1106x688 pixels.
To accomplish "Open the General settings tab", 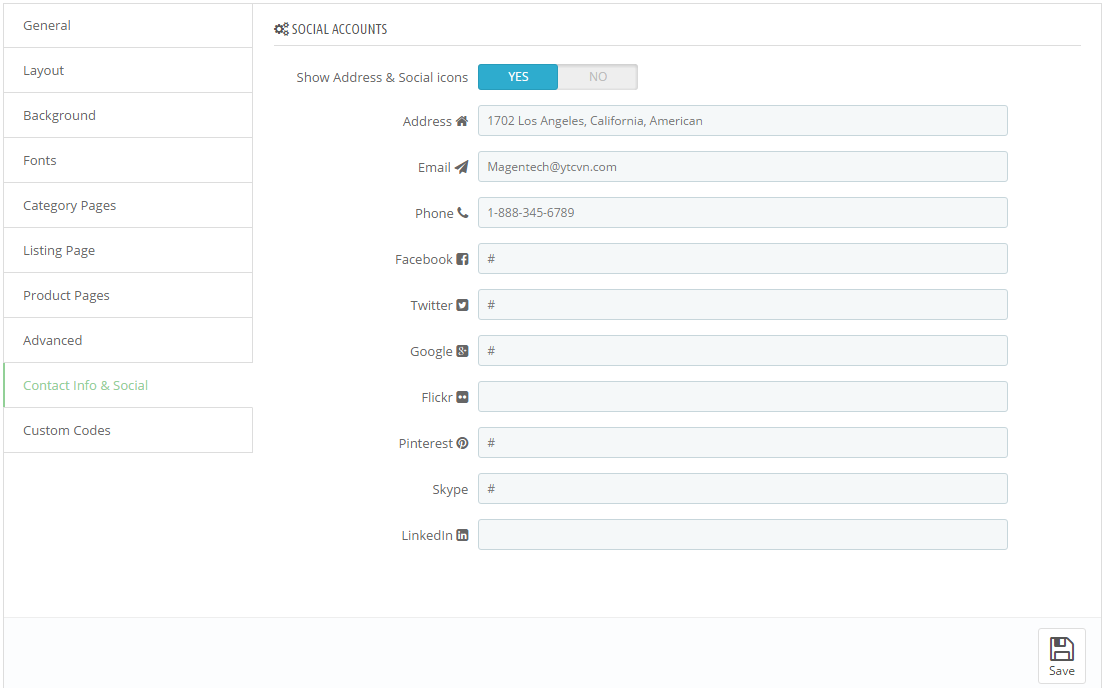I will [128, 25].
